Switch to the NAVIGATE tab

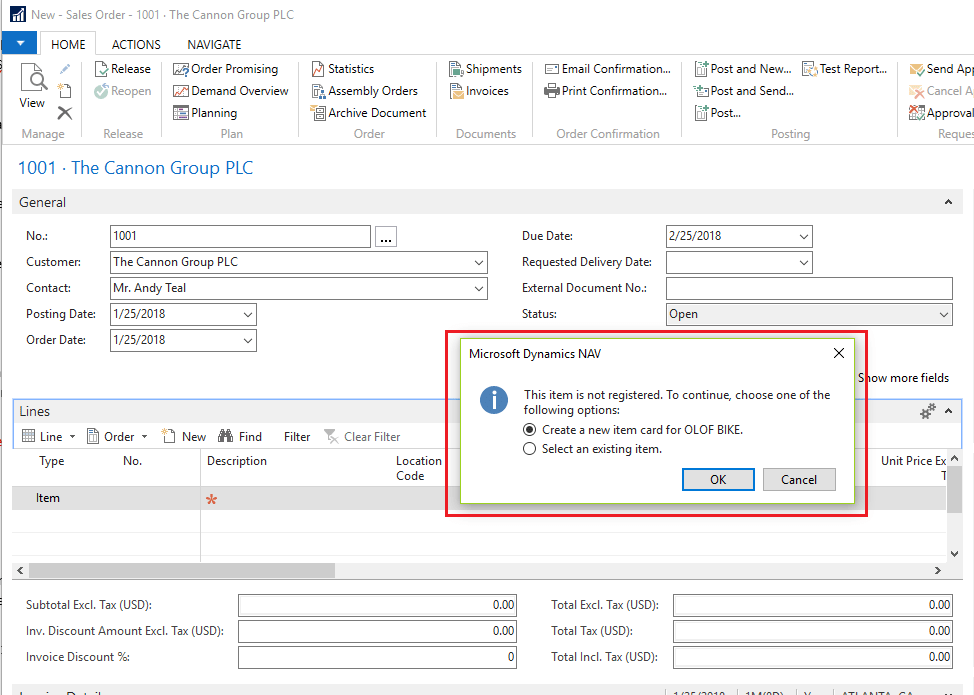tap(214, 45)
